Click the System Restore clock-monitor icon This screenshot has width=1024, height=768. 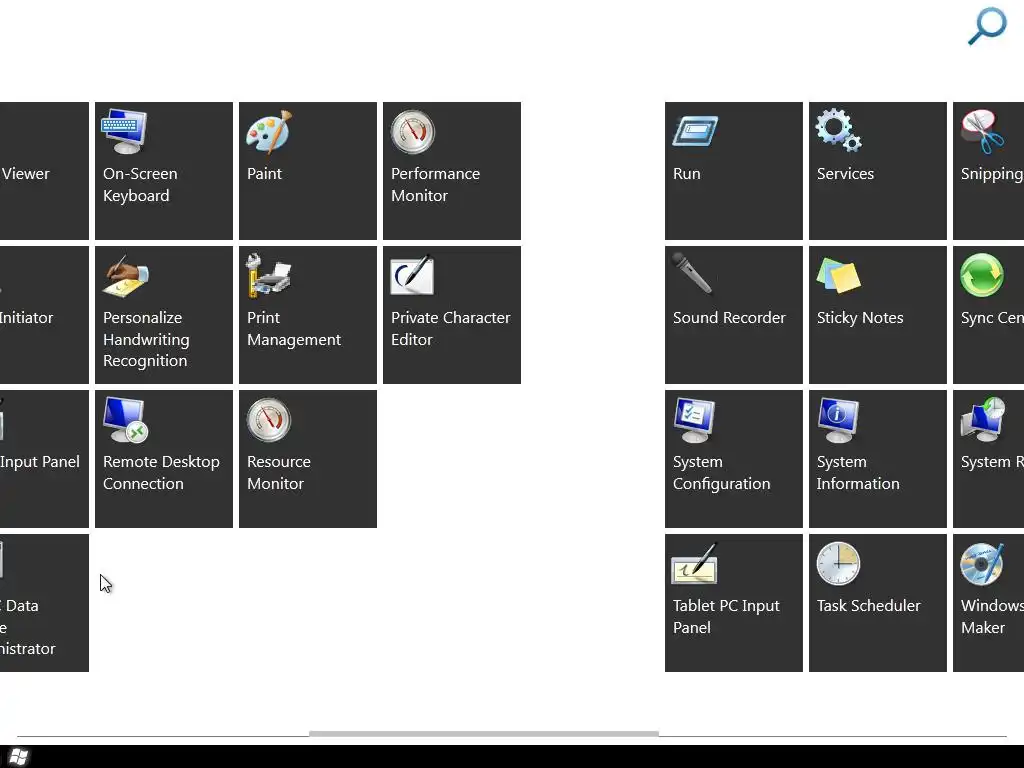click(x=983, y=419)
